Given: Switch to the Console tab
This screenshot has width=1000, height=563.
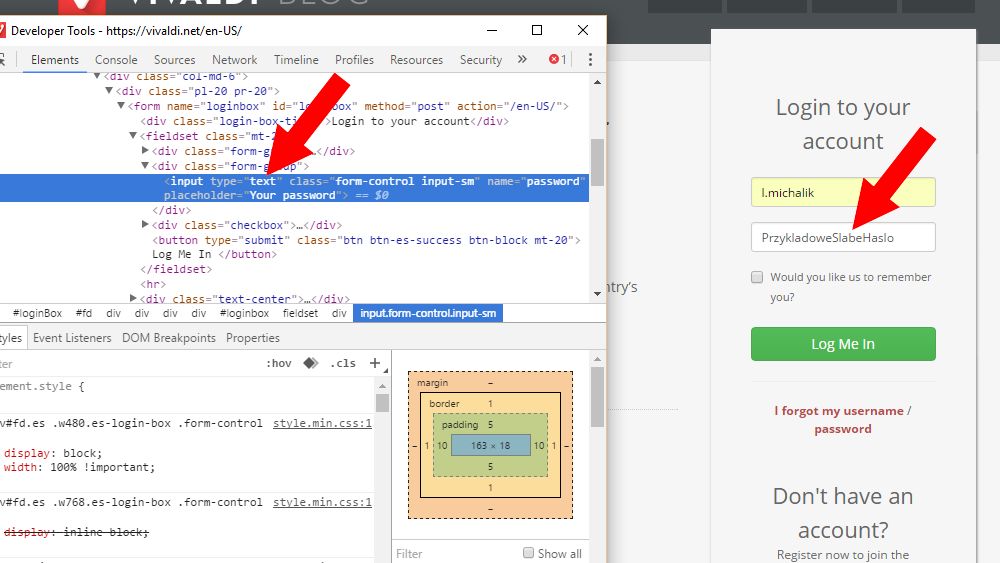Looking at the screenshot, I should [x=116, y=59].
